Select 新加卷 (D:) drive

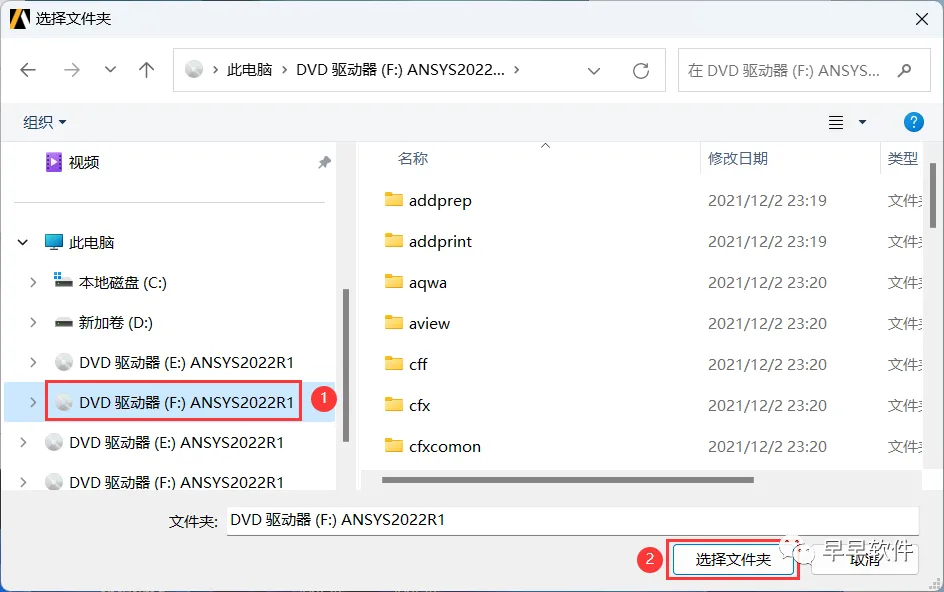click(115, 323)
